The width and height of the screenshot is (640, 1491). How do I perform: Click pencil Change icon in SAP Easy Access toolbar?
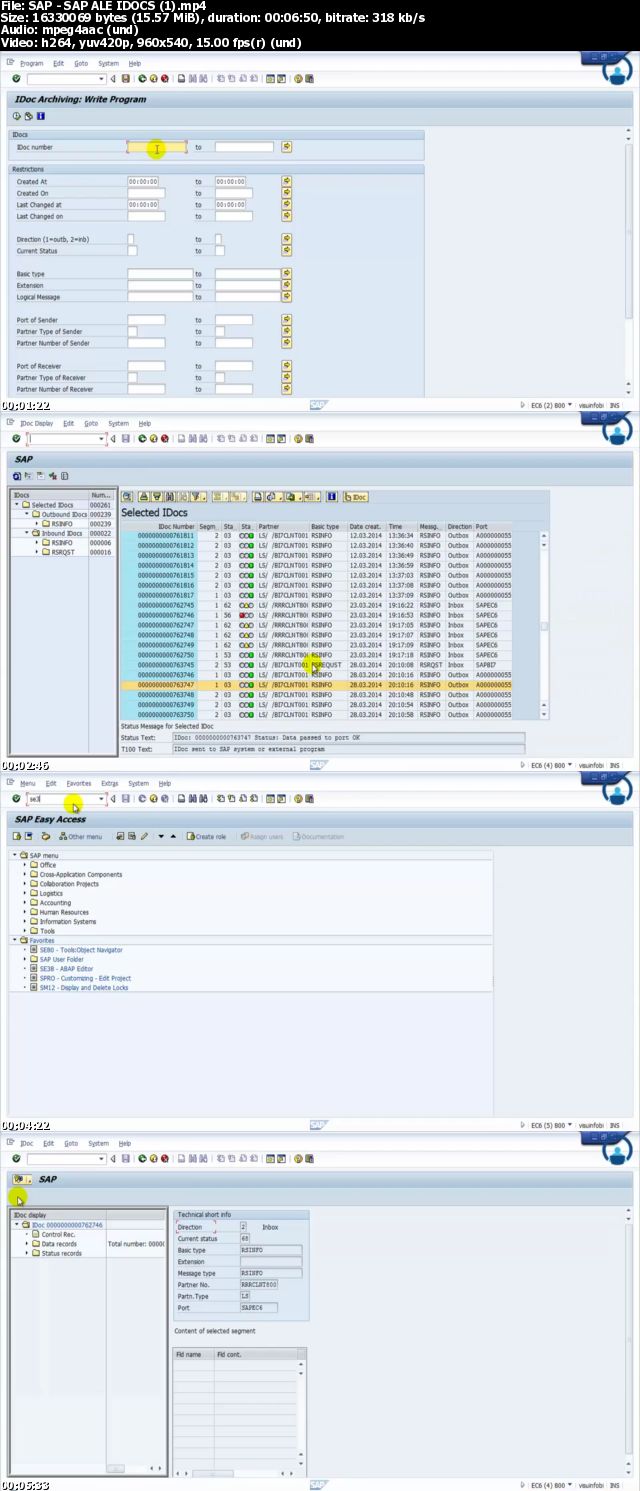tap(144, 836)
